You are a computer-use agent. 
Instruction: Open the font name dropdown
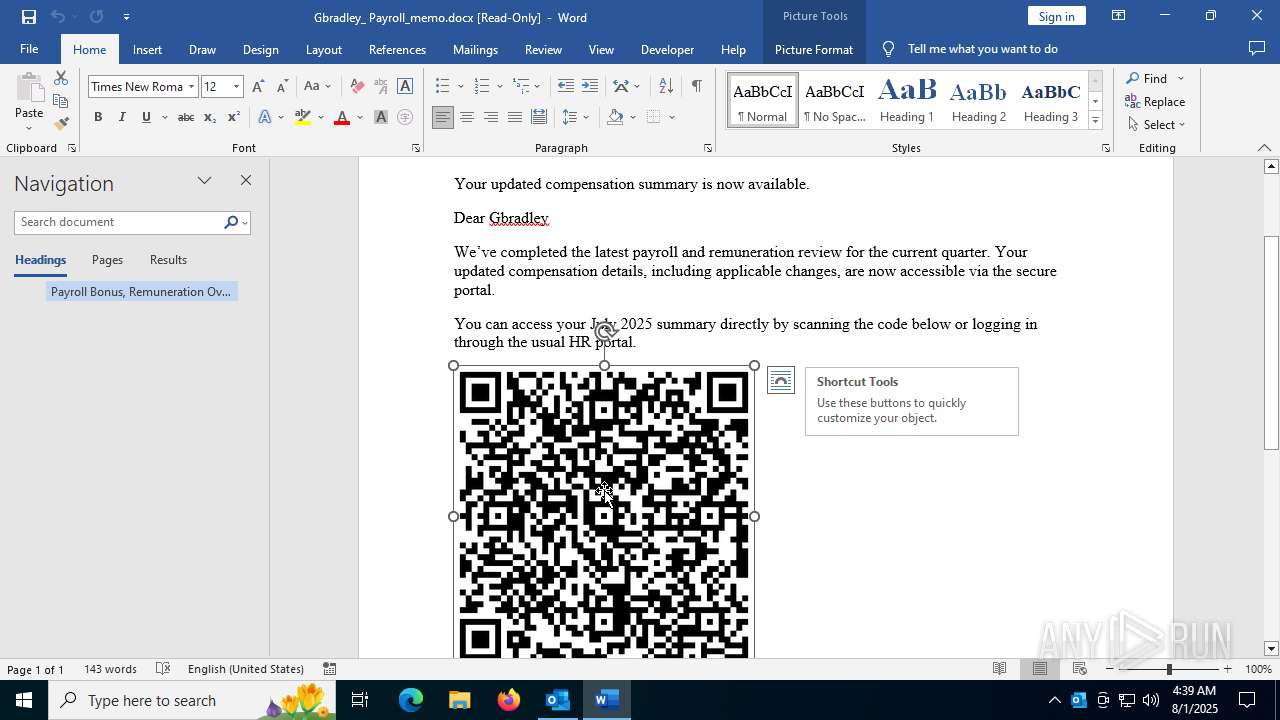point(191,87)
